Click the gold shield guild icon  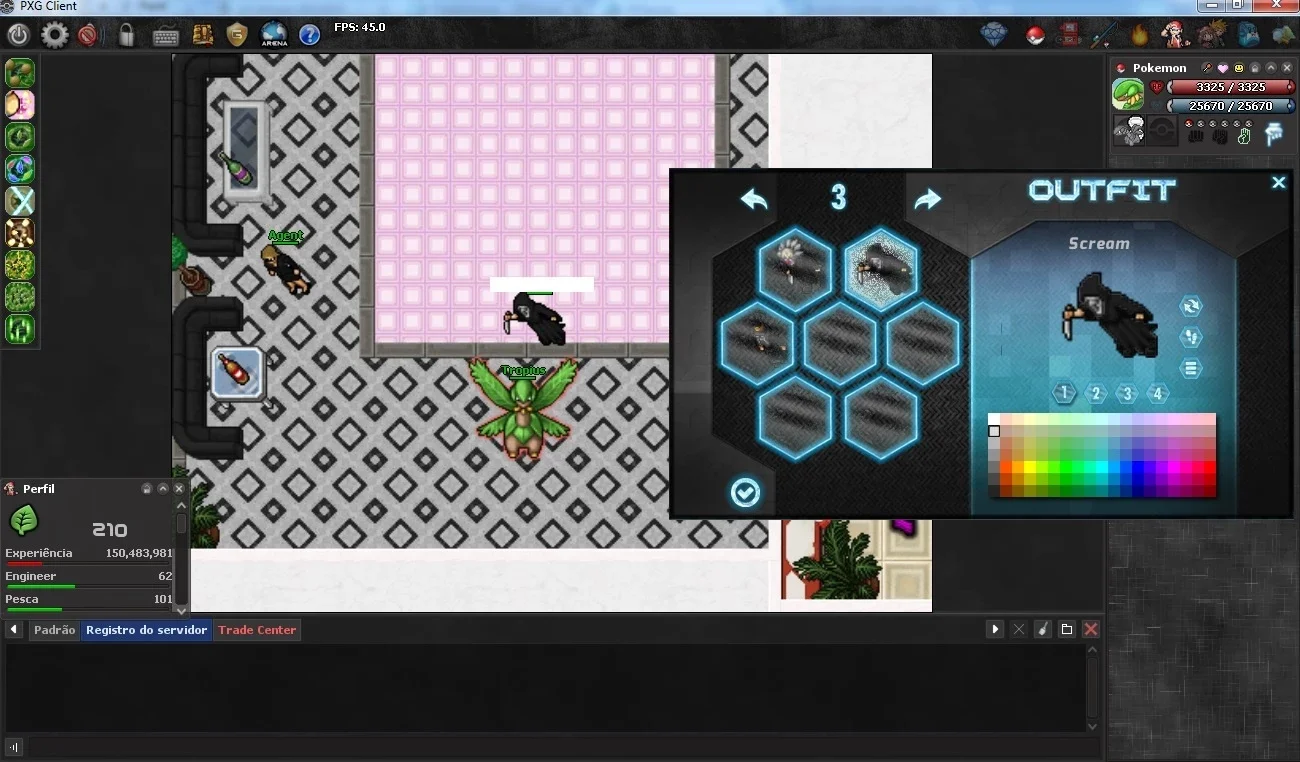237,35
